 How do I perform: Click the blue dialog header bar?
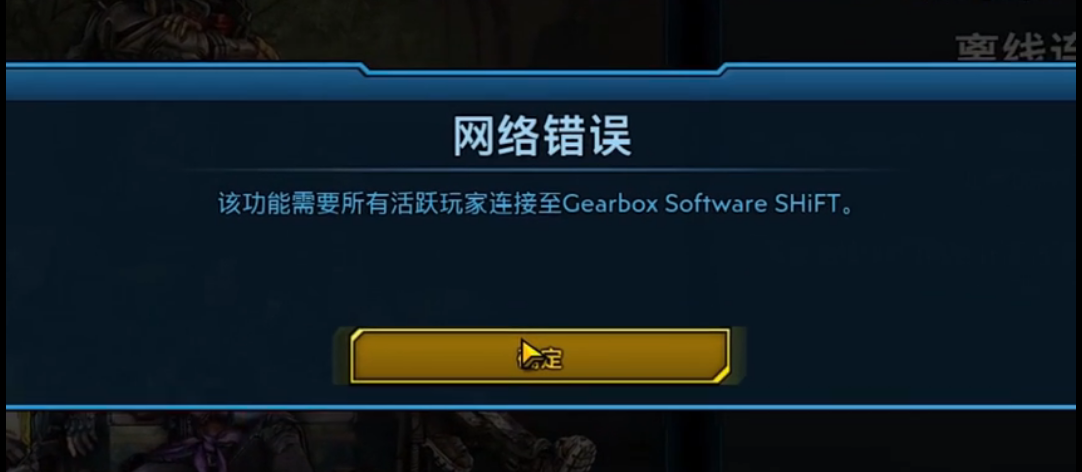(541, 82)
